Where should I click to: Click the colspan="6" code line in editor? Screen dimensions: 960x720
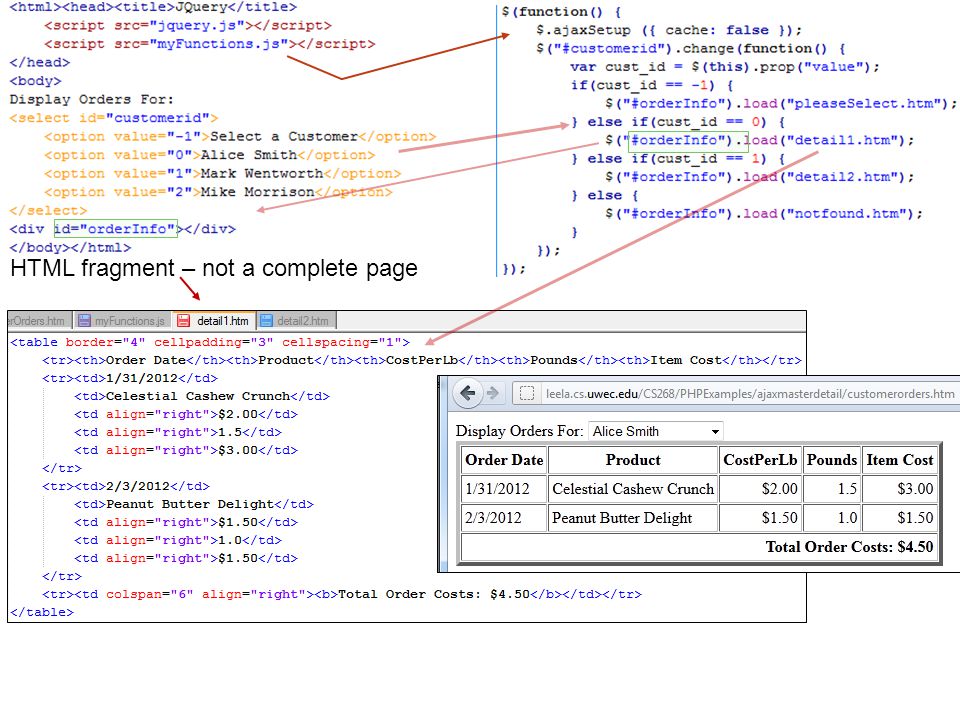point(342,594)
